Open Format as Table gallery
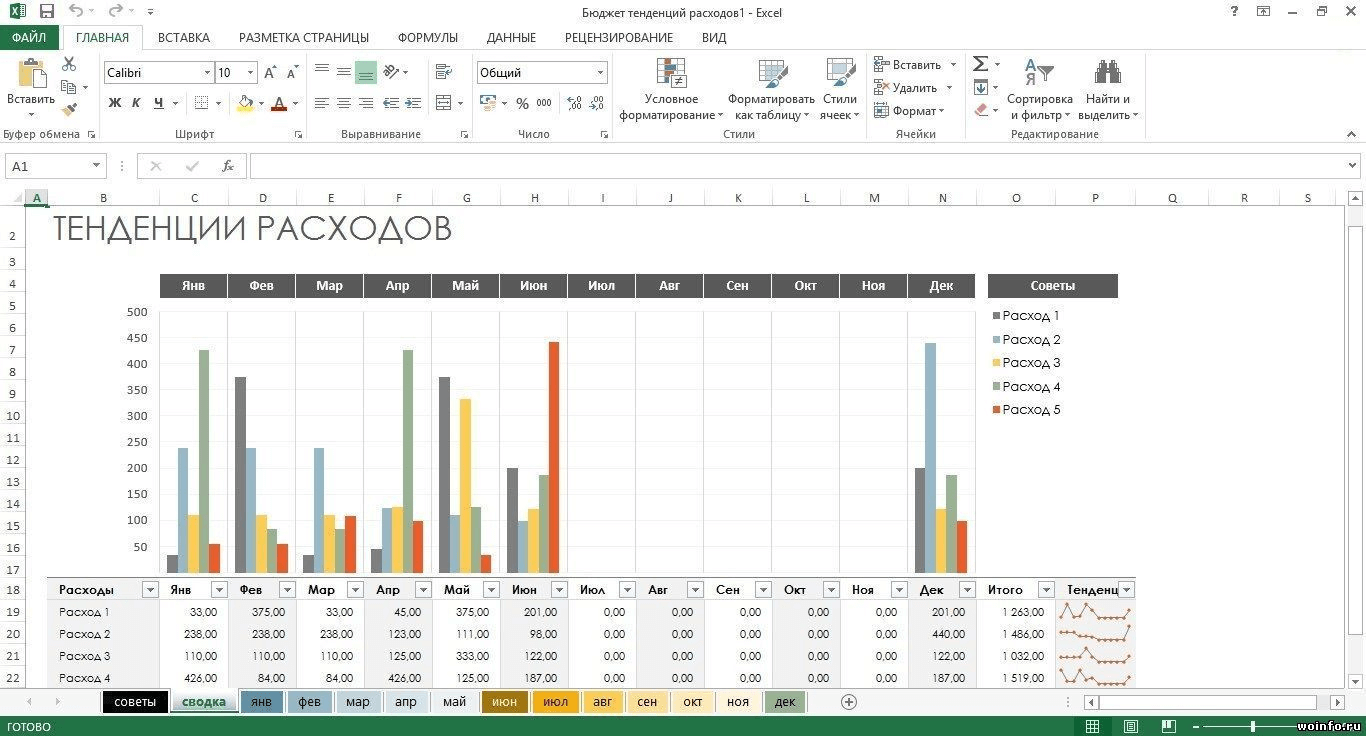The height and width of the screenshot is (736, 1366). (x=771, y=75)
